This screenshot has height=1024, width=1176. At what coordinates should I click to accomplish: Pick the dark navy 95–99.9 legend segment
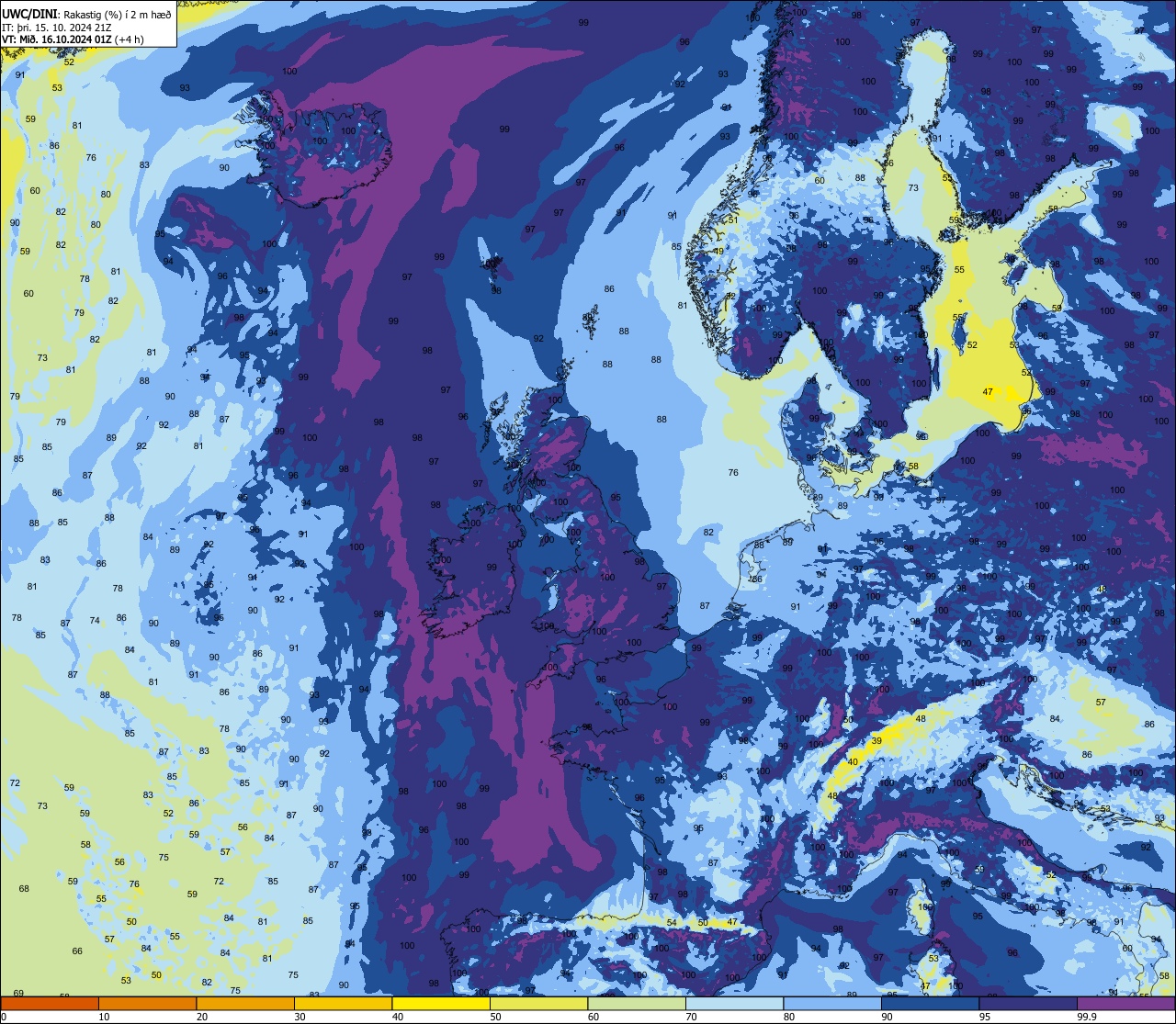tap(1028, 1003)
